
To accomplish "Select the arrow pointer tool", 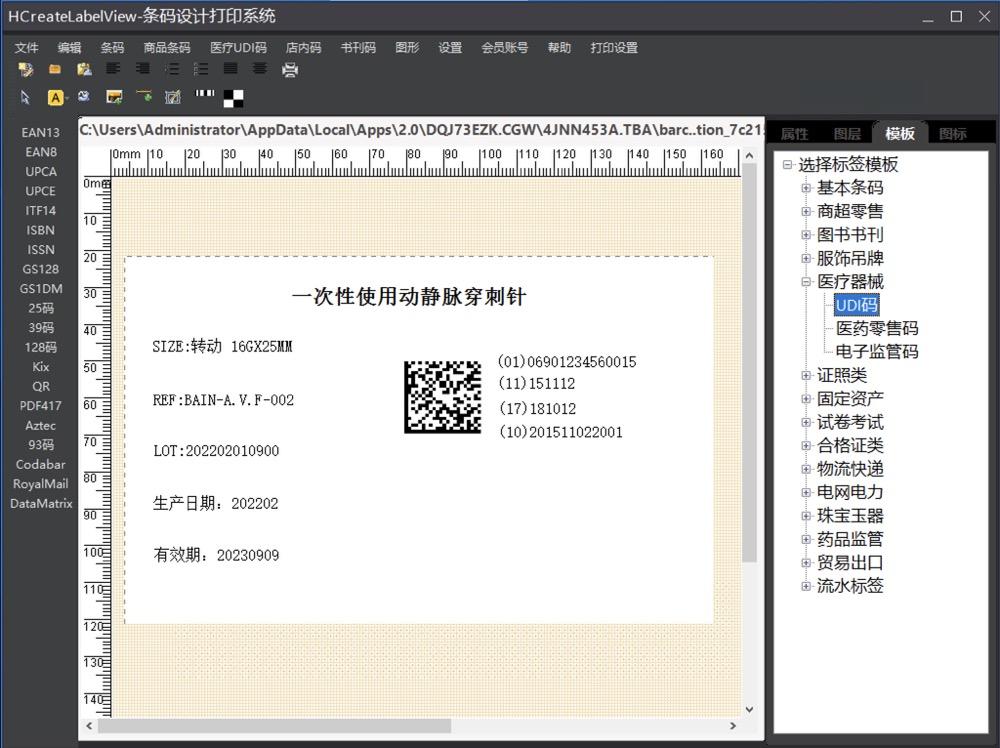I will [25, 97].
